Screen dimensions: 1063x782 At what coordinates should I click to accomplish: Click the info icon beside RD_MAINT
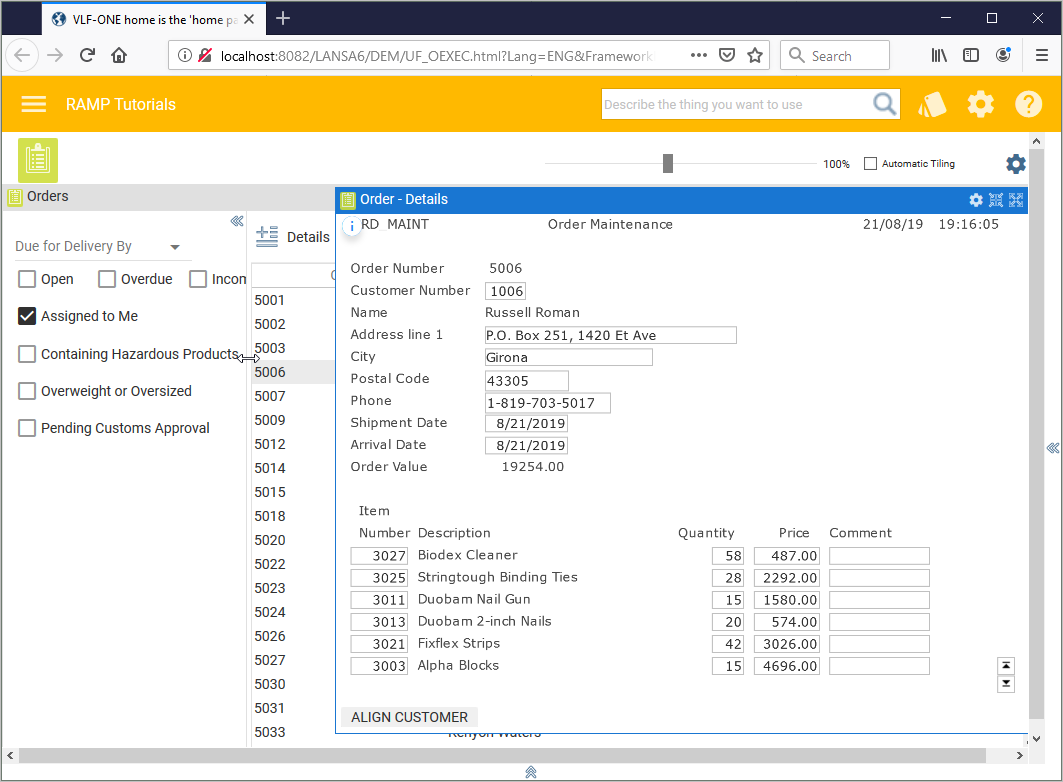coord(351,226)
